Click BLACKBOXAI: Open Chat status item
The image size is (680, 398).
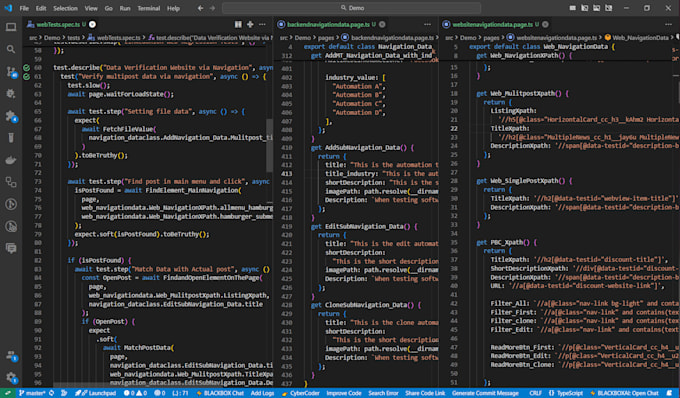tap(624, 393)
